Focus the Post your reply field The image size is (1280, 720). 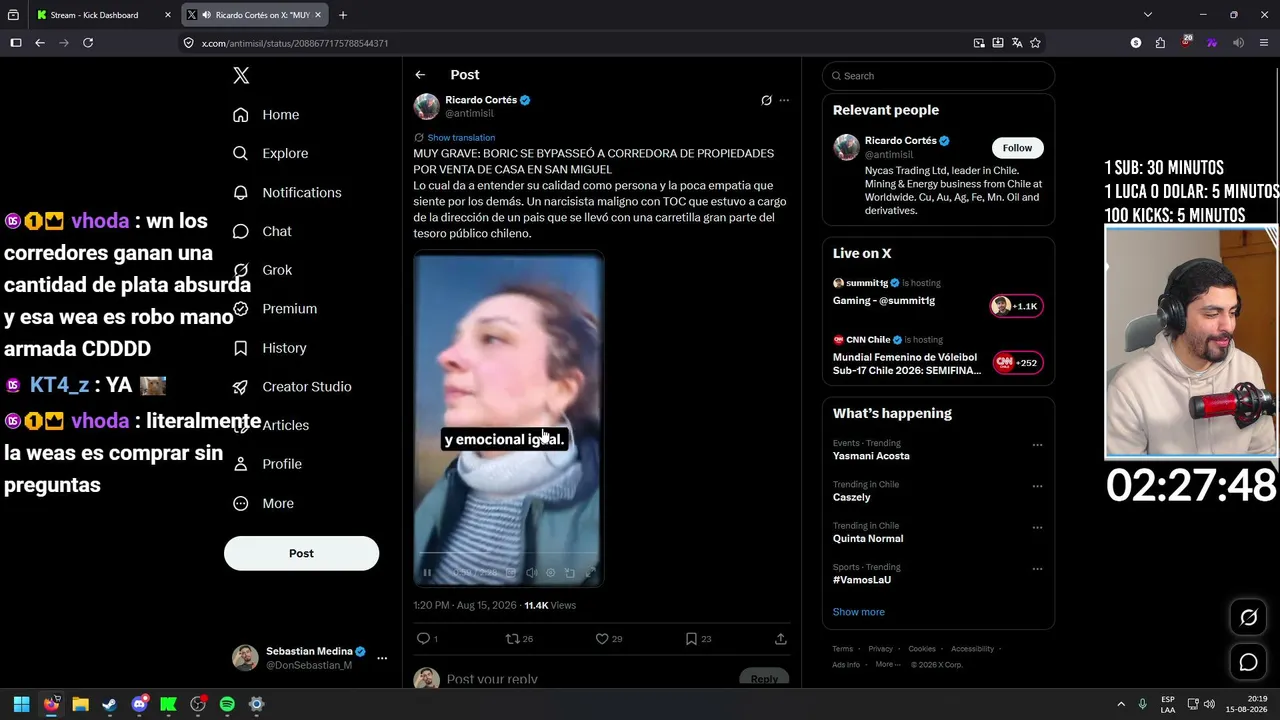tap(590, 679)
